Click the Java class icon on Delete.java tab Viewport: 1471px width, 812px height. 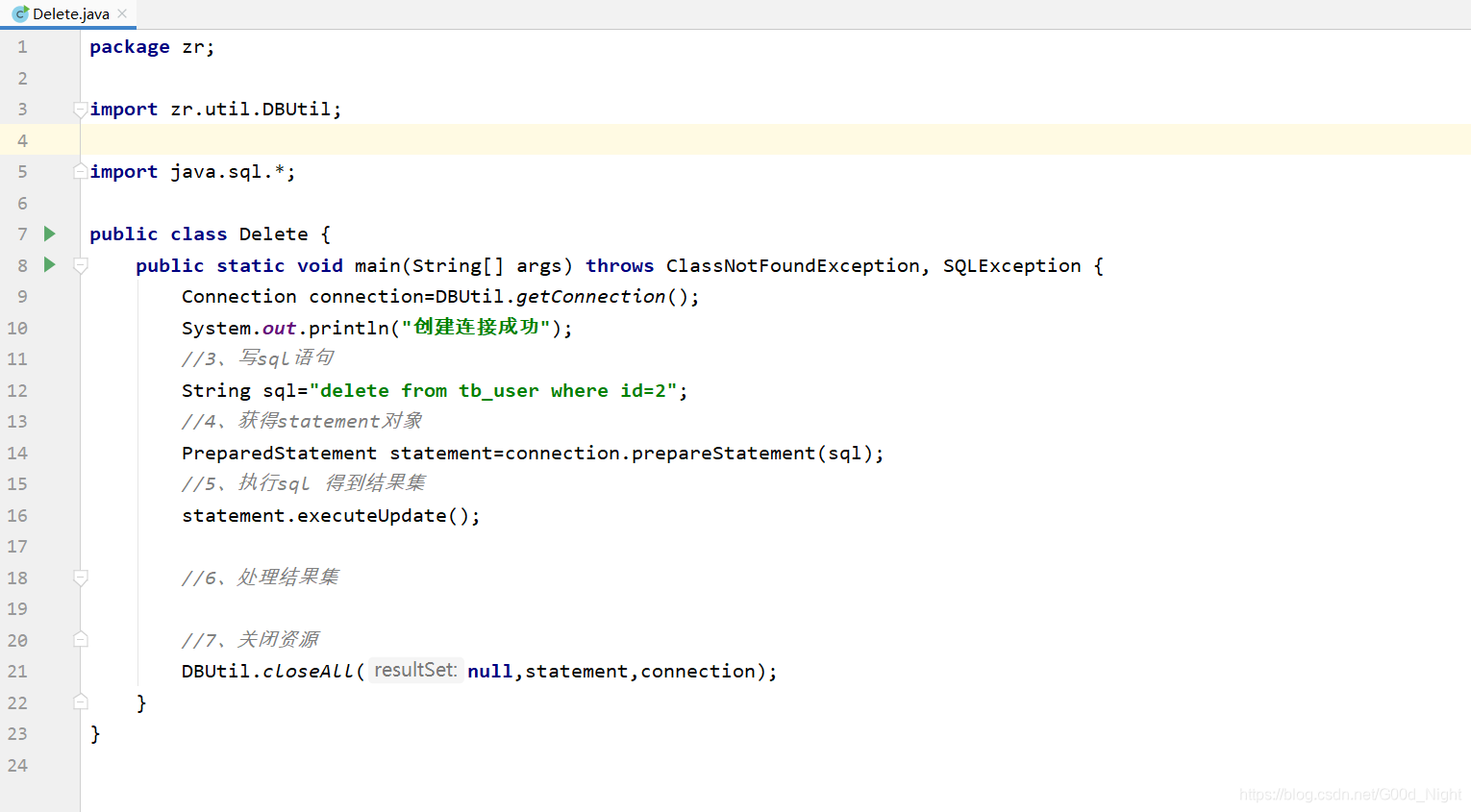tap(20, 13)
